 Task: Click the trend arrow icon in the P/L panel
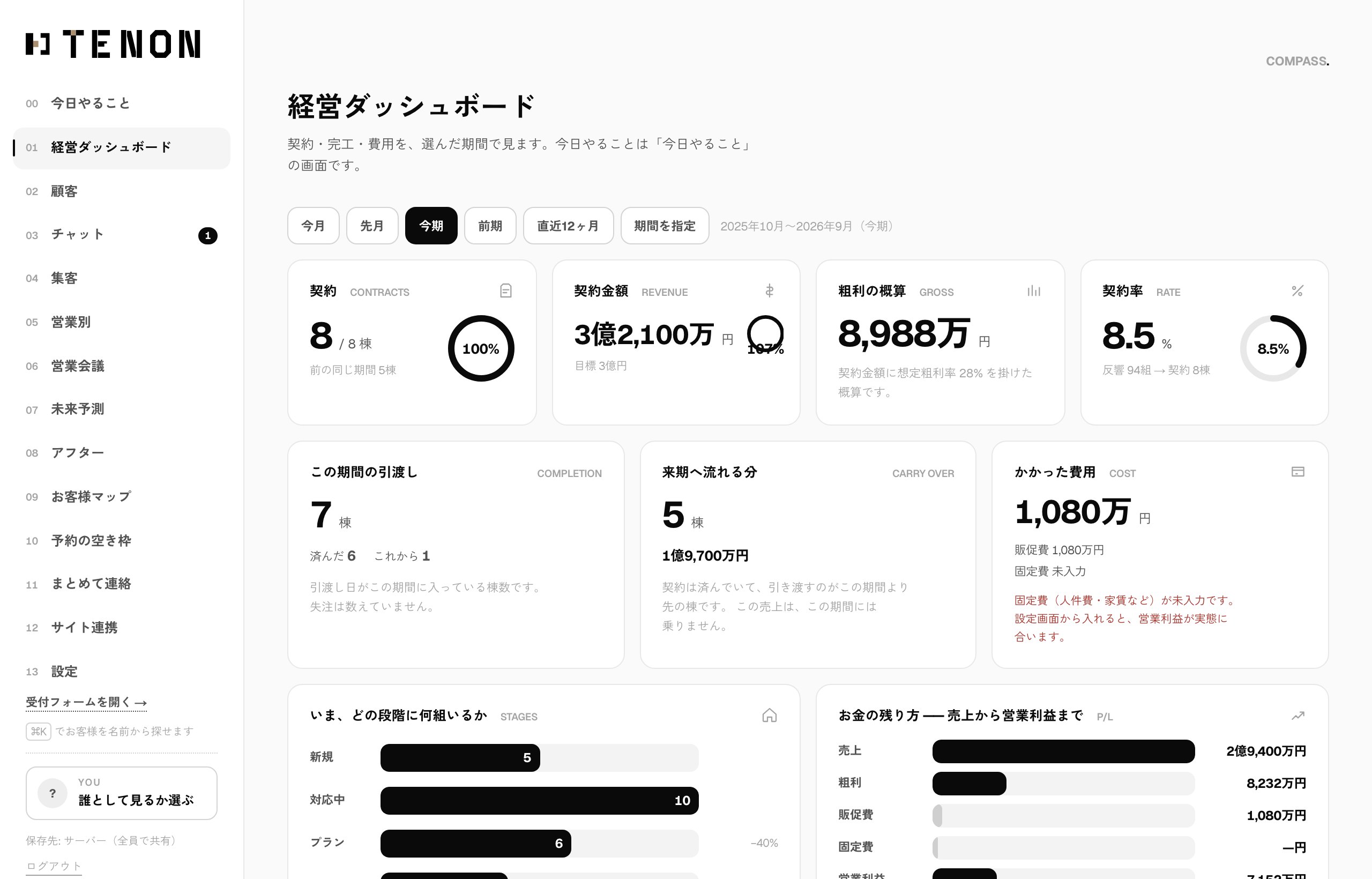pos(1298,715)
